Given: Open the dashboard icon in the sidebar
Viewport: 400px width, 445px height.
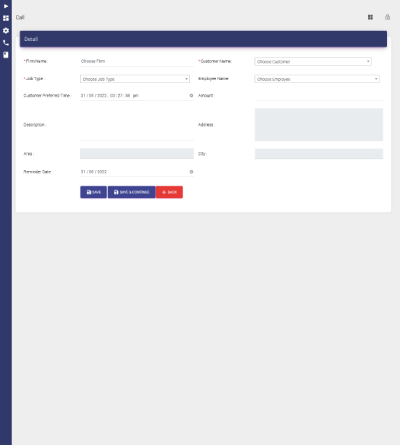Looking at the screenshot, I should (x=6, y=18).
